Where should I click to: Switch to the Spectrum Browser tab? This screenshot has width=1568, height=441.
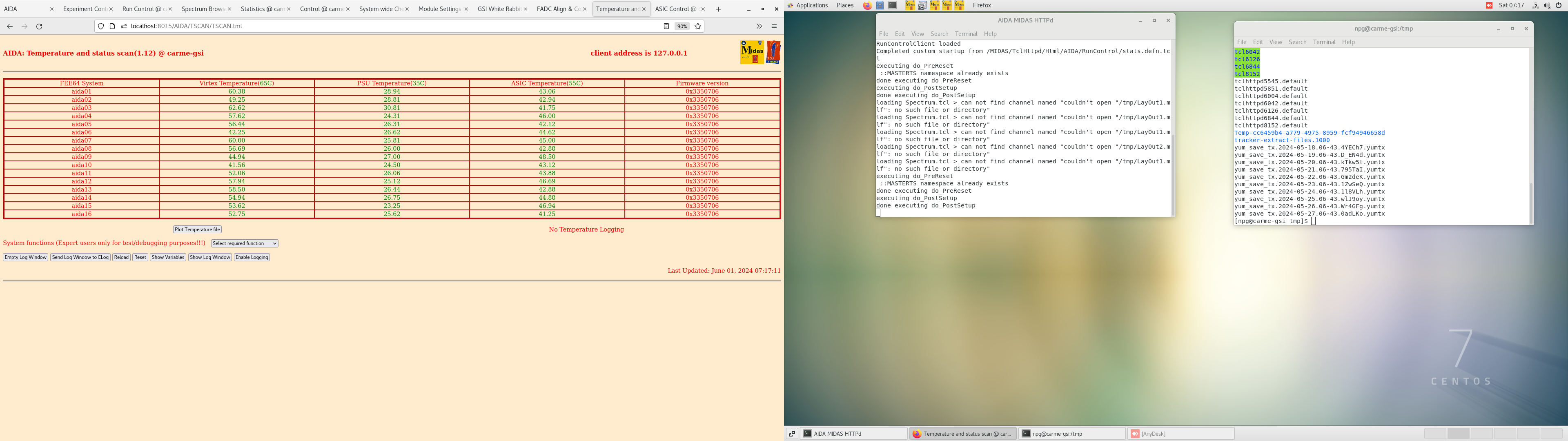[201, 9]
